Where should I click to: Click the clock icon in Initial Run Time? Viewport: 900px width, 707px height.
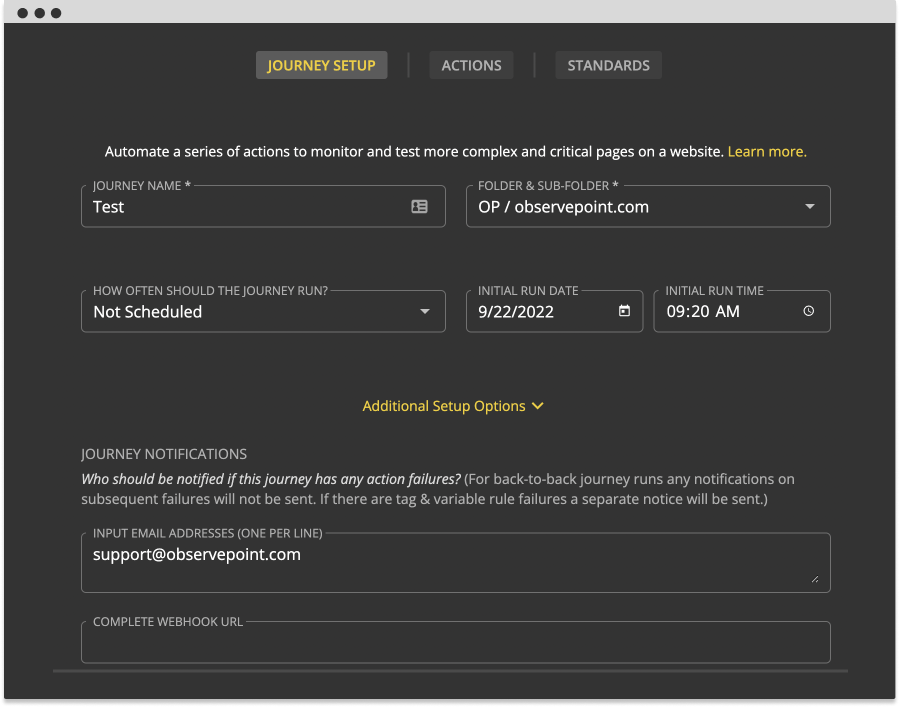[x=809, y=311]
